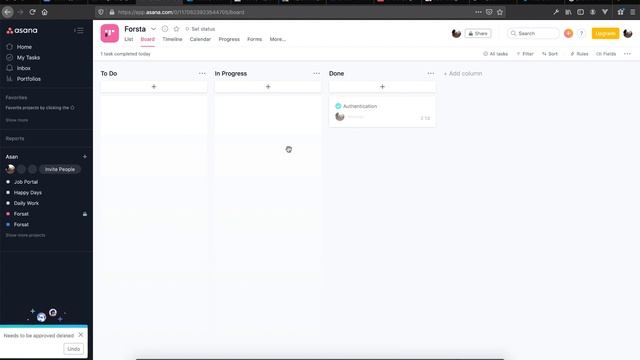
Task: Open the Sort options
Action: (550, 54)
